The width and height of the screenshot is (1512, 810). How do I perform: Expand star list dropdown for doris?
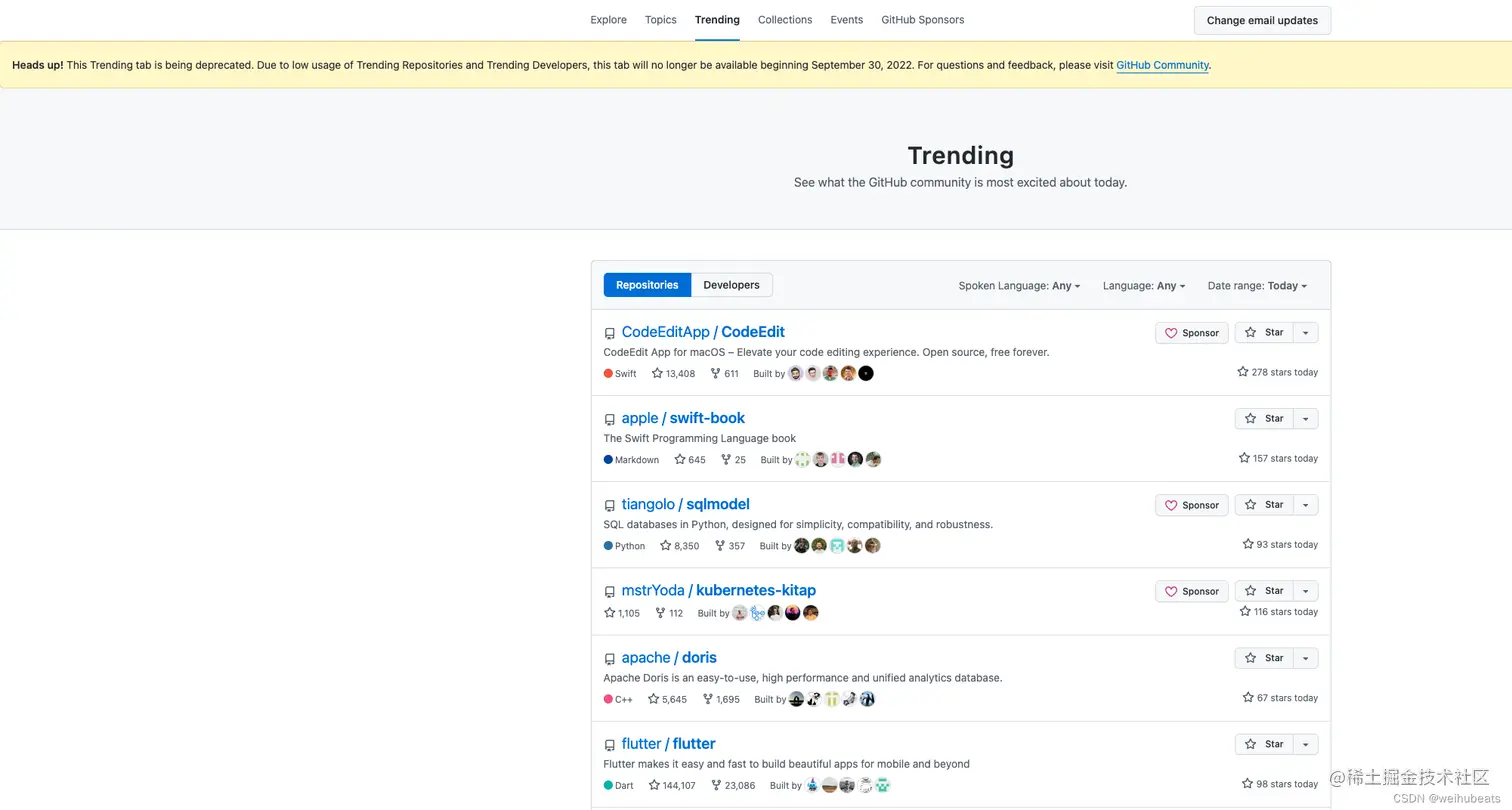[1306, 658]
